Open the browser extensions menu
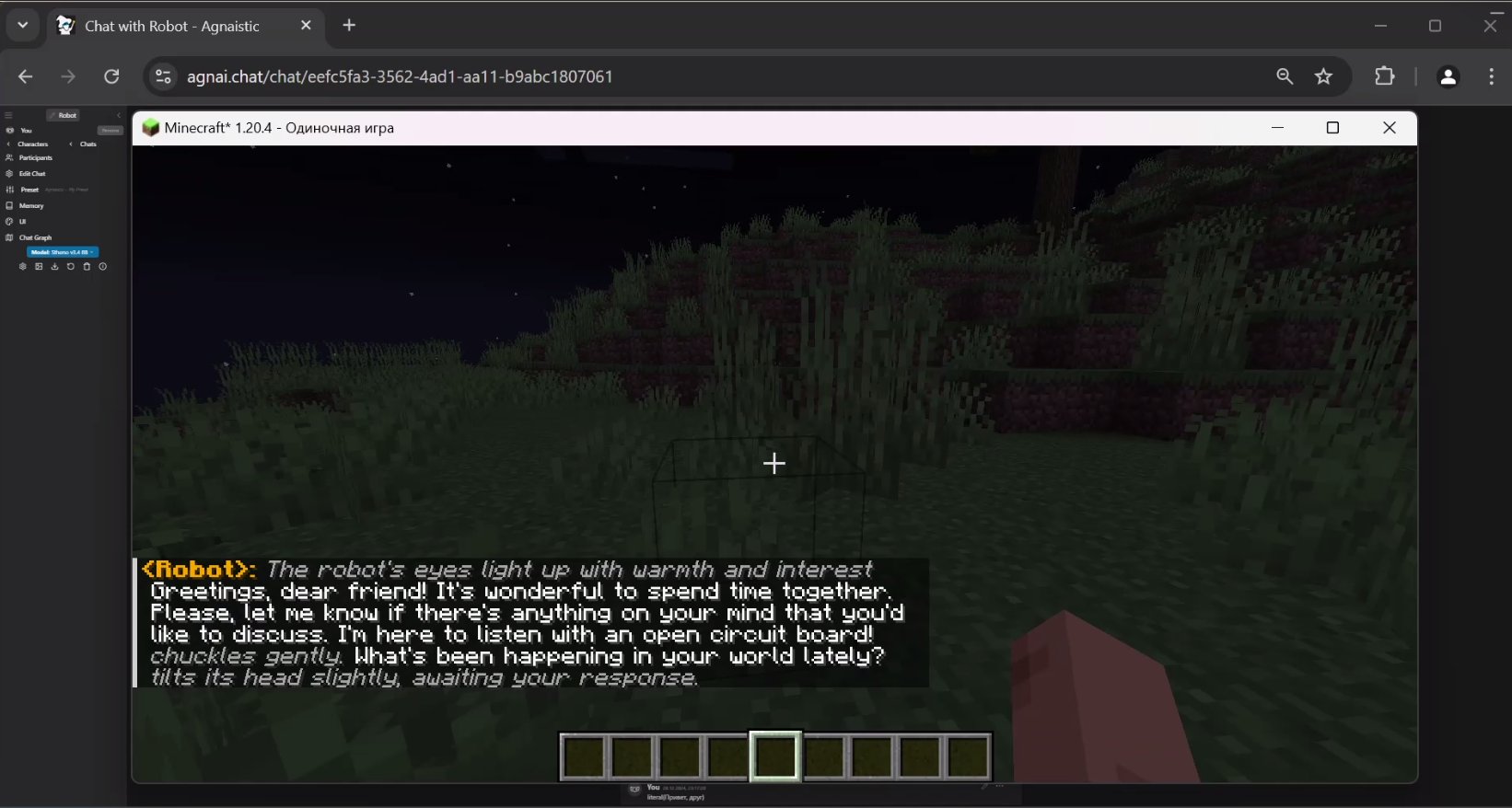The image size is (1512, 808). 1385,76
